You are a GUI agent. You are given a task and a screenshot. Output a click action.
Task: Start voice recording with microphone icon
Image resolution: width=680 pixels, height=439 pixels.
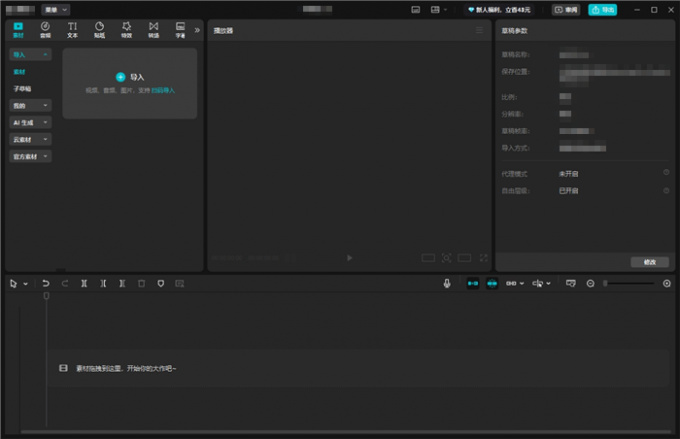[x=447, y=283]
